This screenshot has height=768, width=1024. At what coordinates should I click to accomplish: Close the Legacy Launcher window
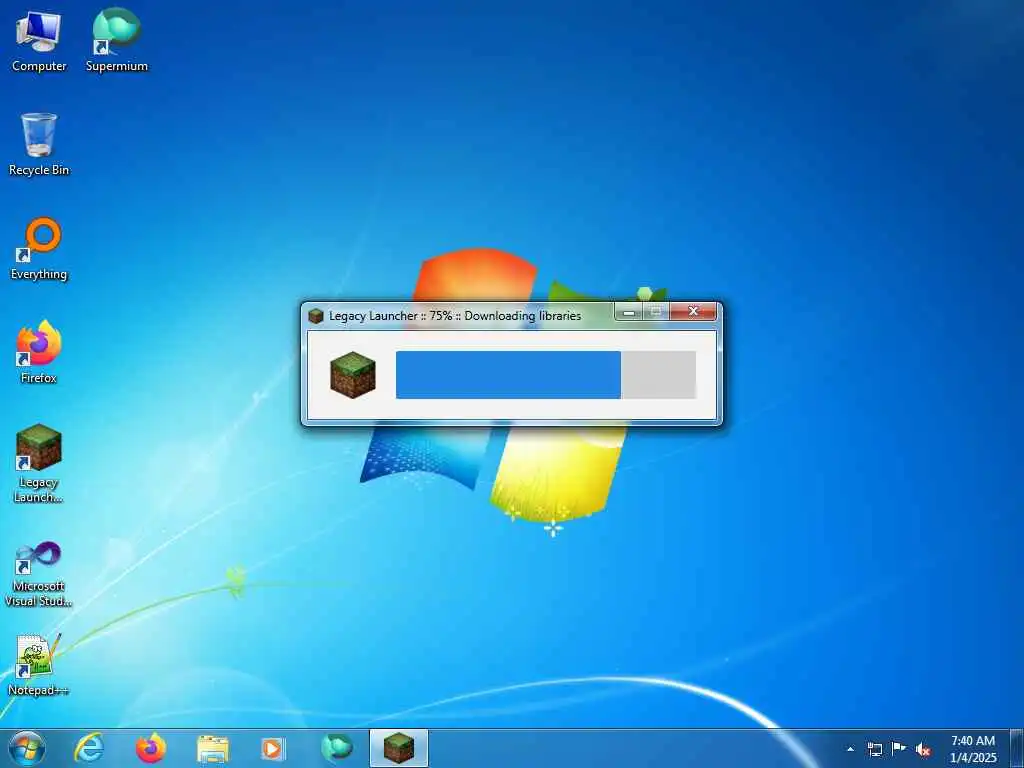click(694, 312)
